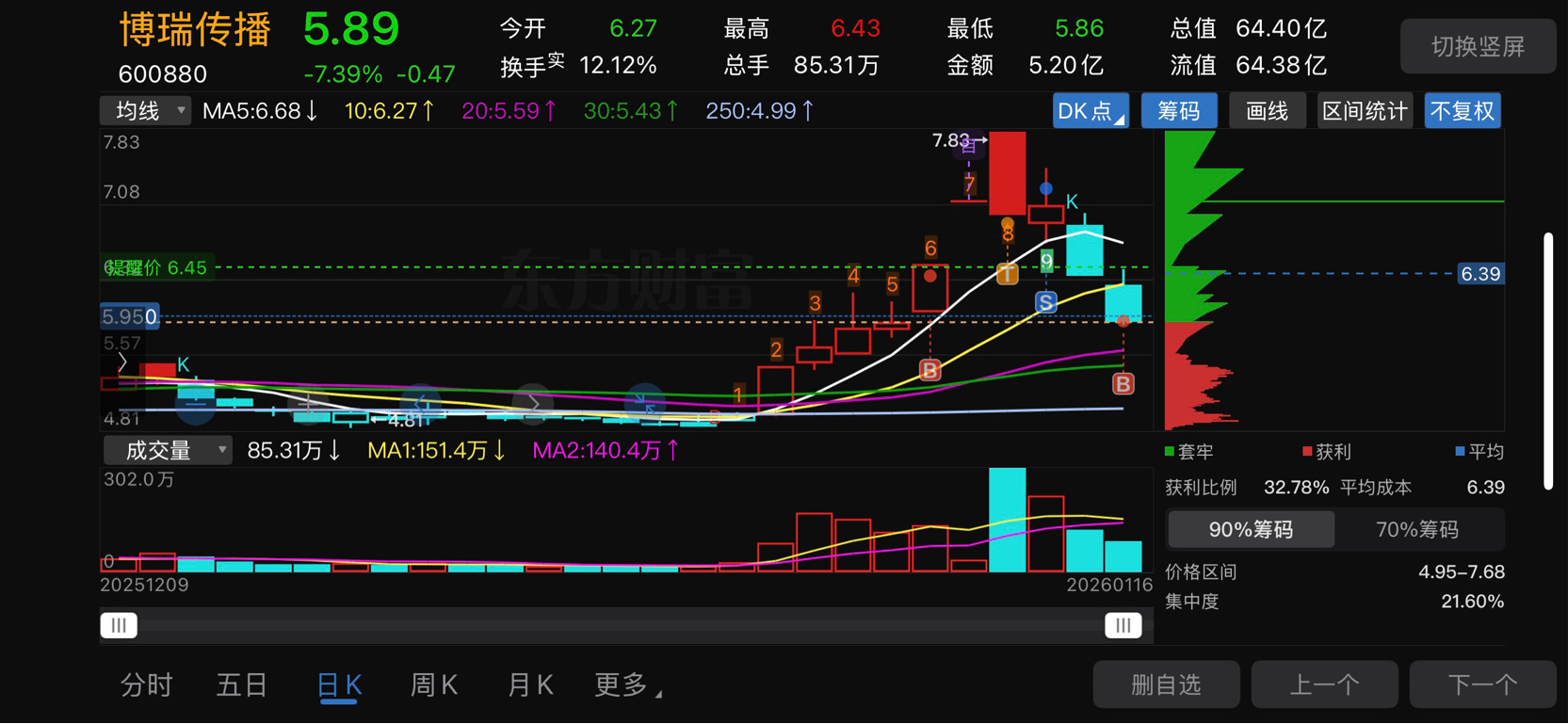Click 切换竖屏 to switch to portrait
1568x724 pixels.
pyautogui.click(x=1478, y=46)
